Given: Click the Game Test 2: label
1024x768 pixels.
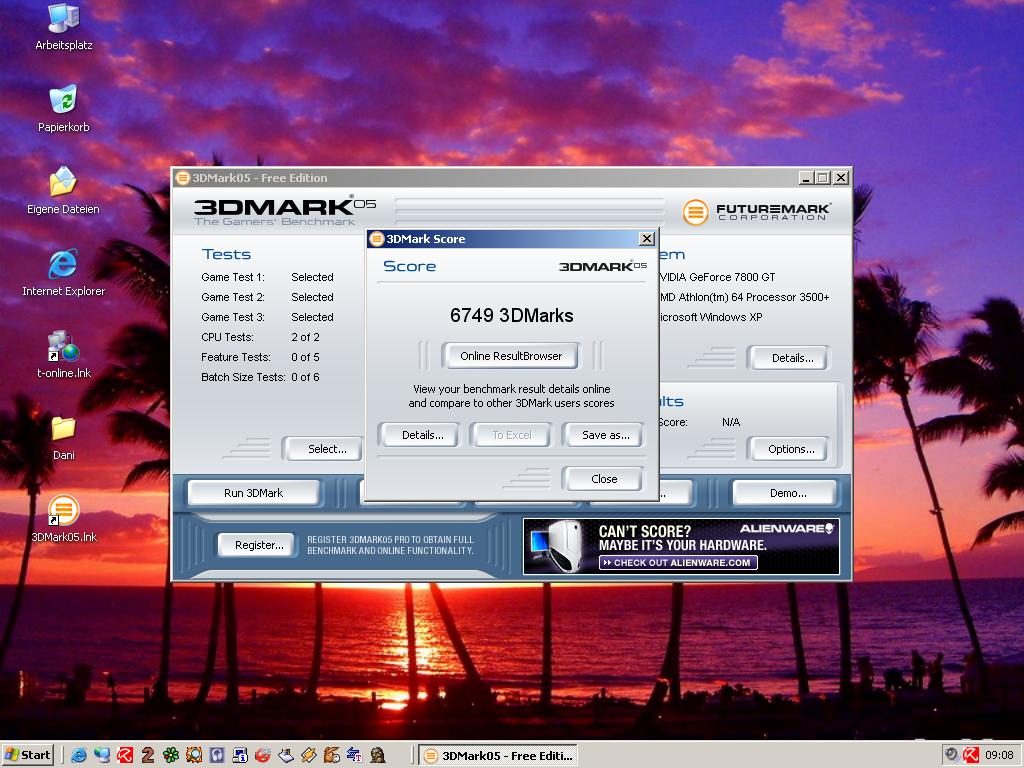Looking at the screenshot, I should [x=233, y=297].
